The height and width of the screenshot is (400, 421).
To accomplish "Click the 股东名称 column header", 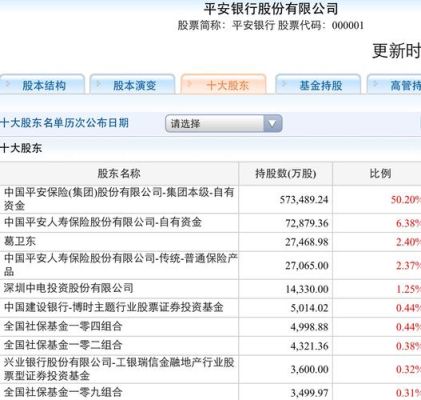I will pos(119,173).
